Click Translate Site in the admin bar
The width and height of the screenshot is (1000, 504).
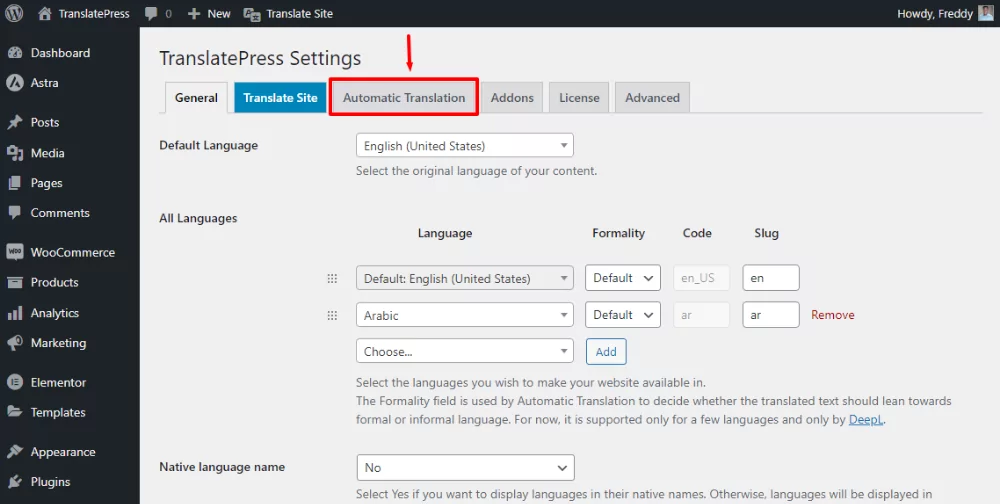[x=300, y=13]
